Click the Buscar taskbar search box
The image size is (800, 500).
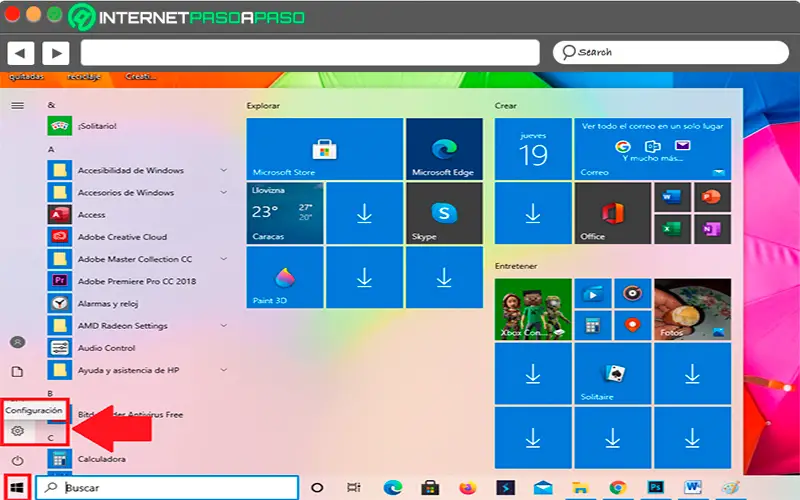tap(167, 488)
